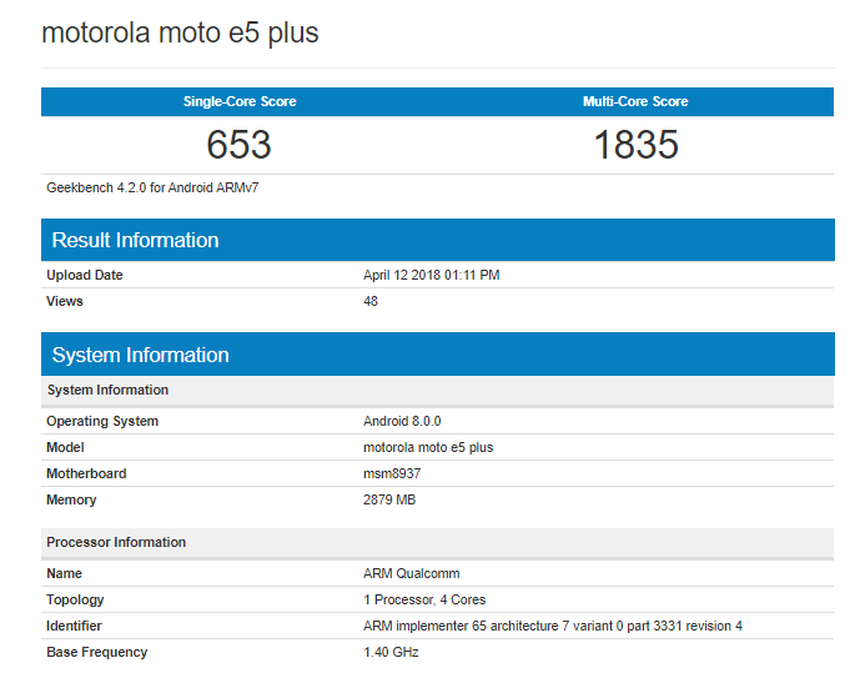Click the Memory value 2879 MB
Viewport: 850px width, 678px height.
tap(387, 500)
